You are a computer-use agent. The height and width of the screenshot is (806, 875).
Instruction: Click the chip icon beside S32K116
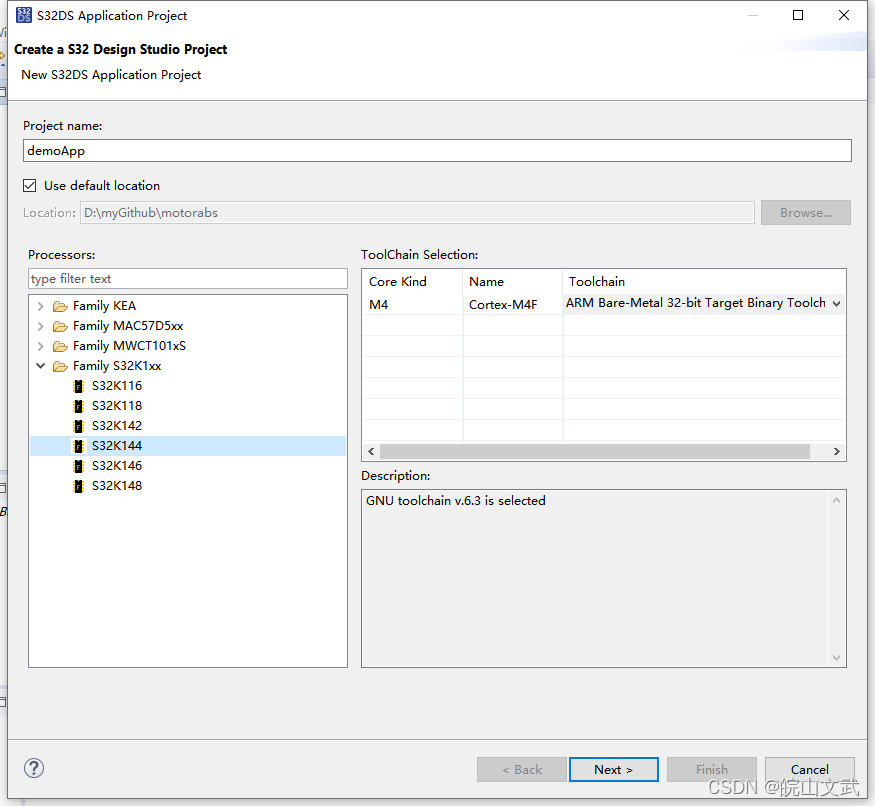pyautogui.click(x=79, y=386)
